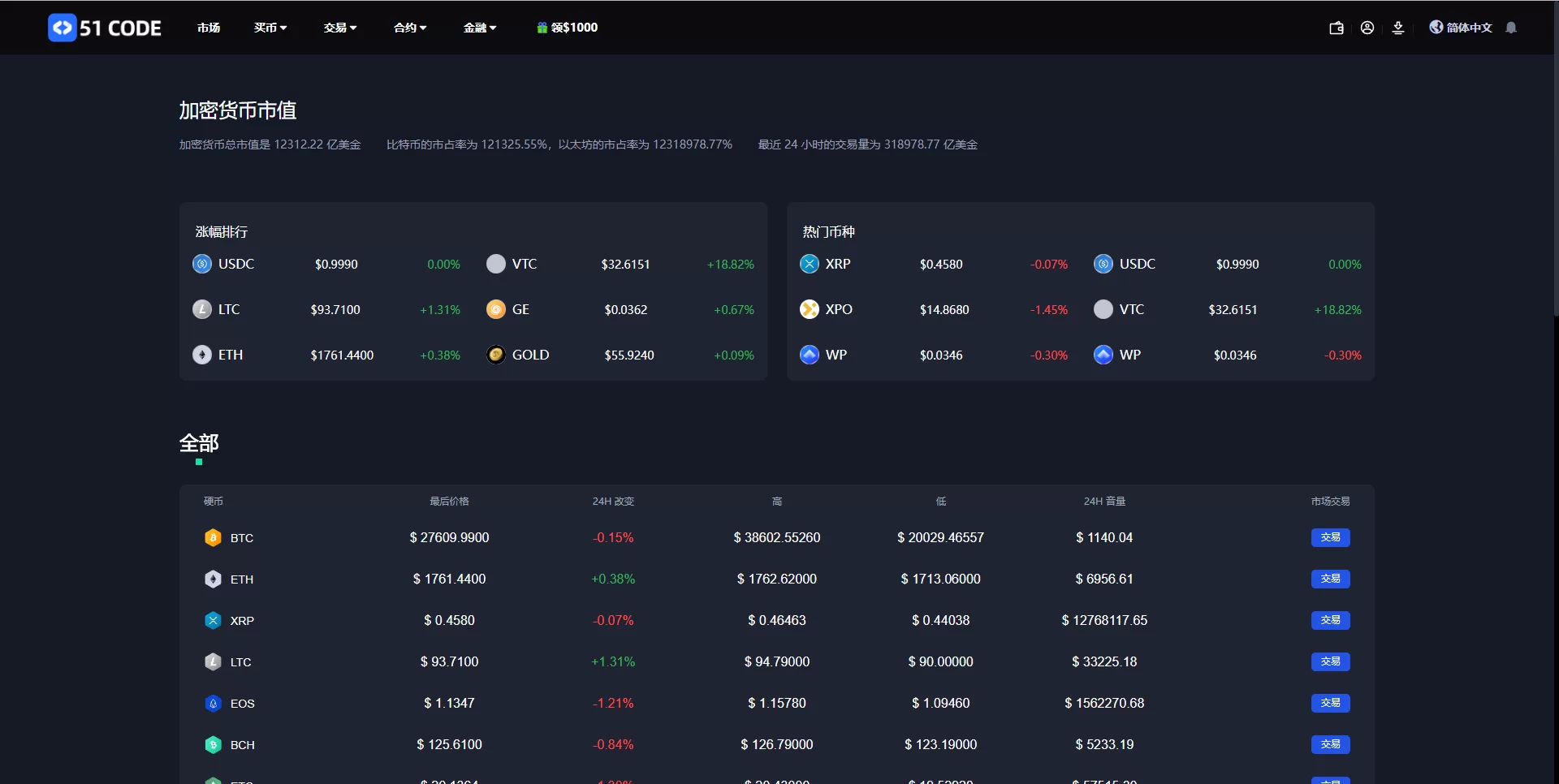
Task: Open the 金融 dropdown menu
Action: pos(479,28)
